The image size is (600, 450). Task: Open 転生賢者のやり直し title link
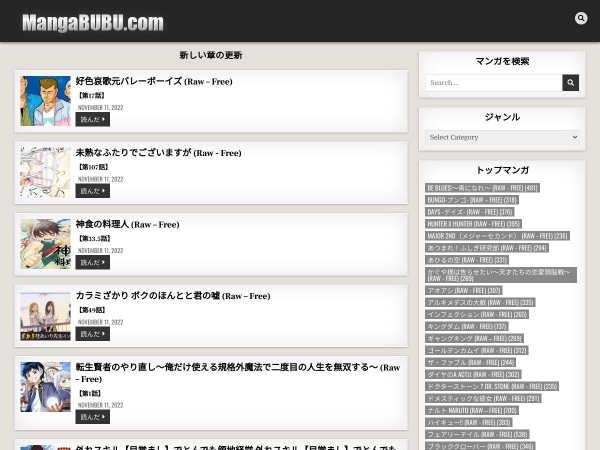coord(238,373)
